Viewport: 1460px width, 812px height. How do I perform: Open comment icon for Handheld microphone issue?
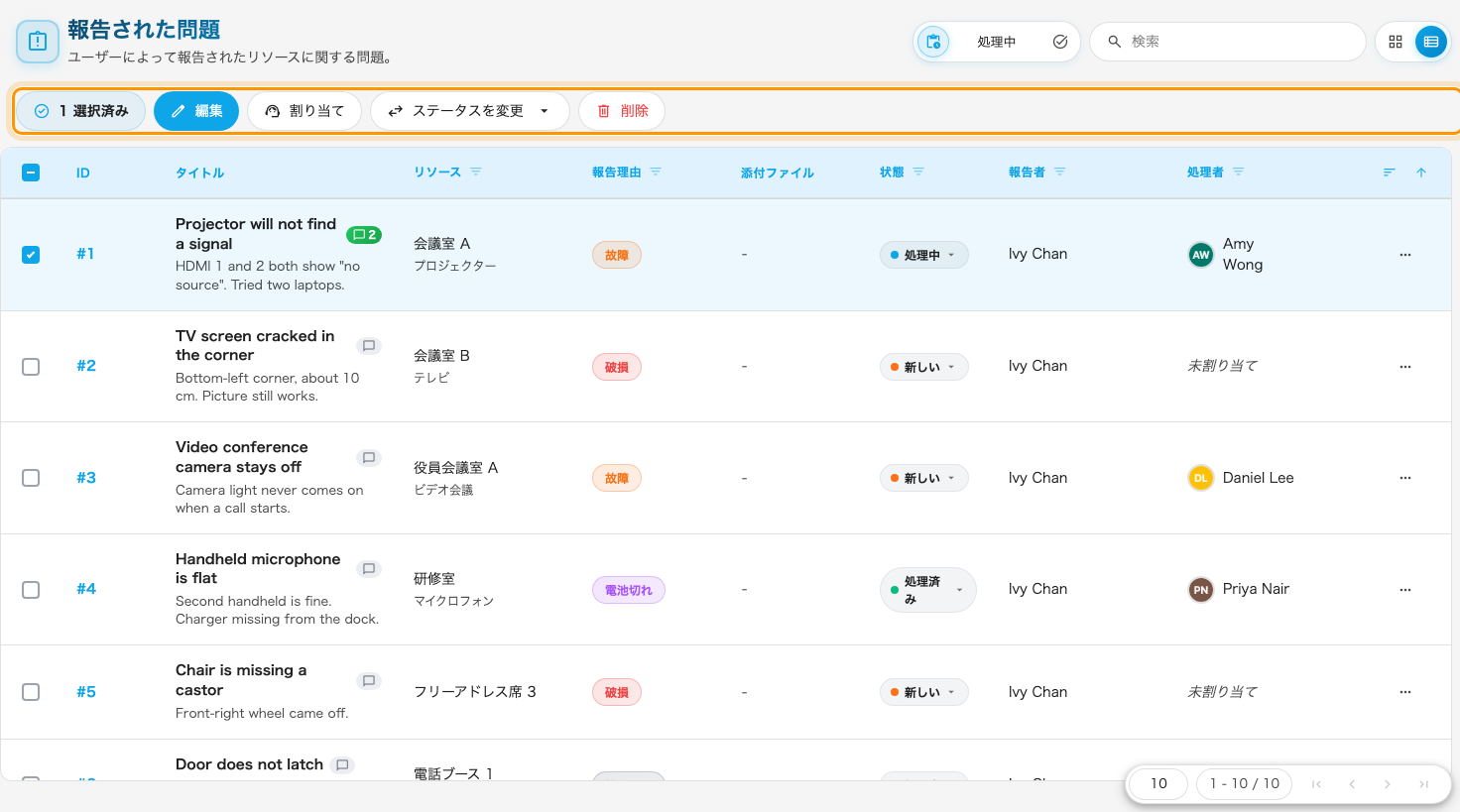coord(369,569)
